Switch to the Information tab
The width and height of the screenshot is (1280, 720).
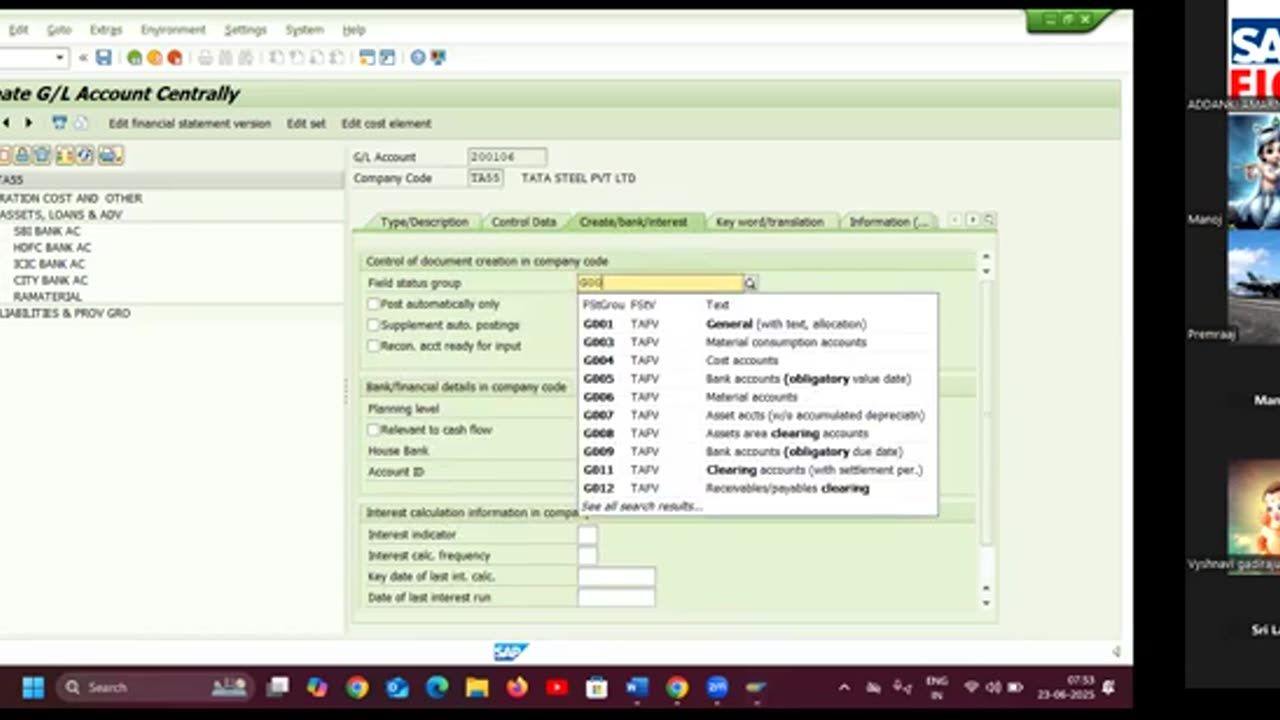pyautogui.click(x=888, y=222)
